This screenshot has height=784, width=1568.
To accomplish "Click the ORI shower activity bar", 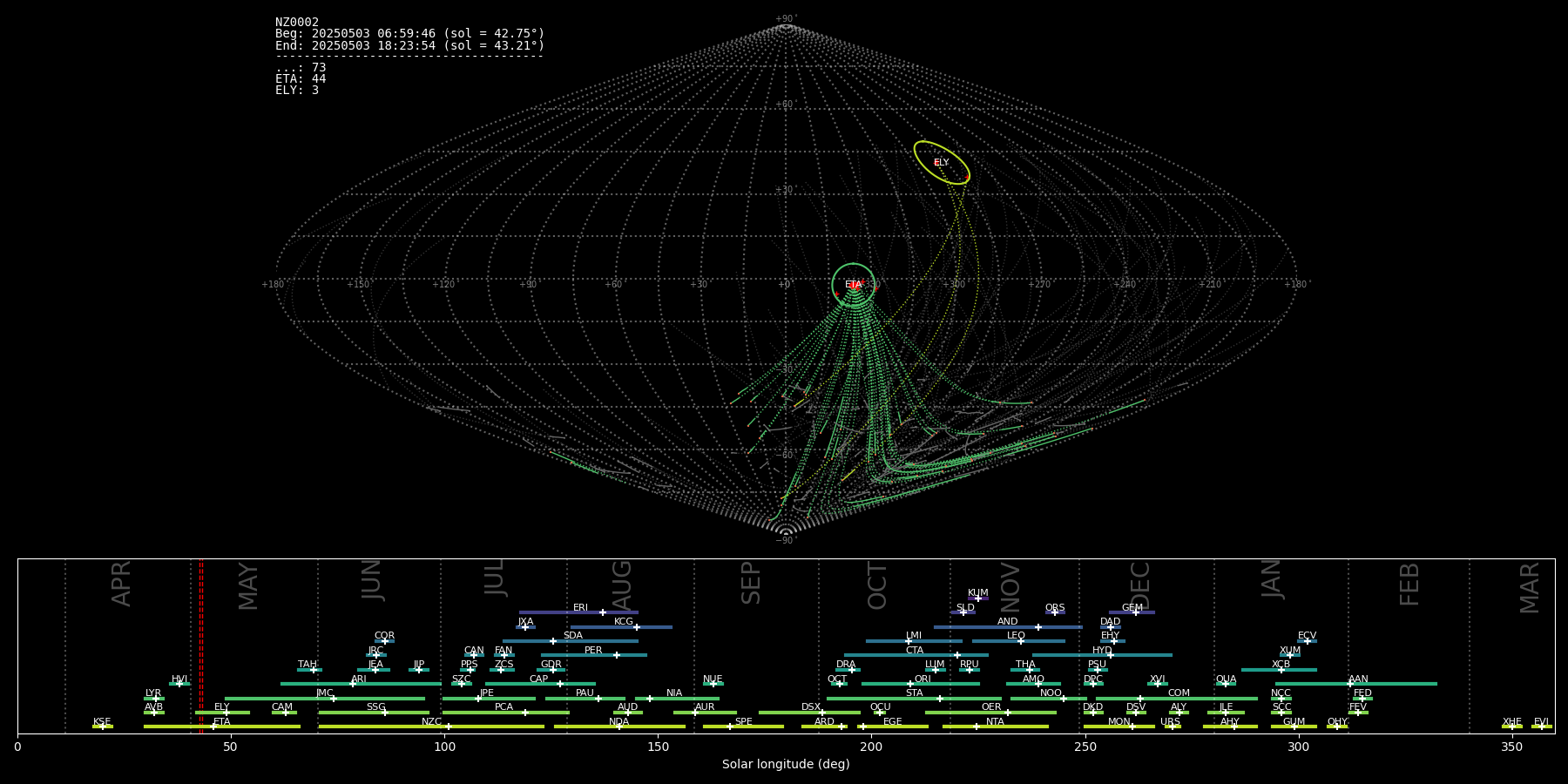I will coord(921,684).
